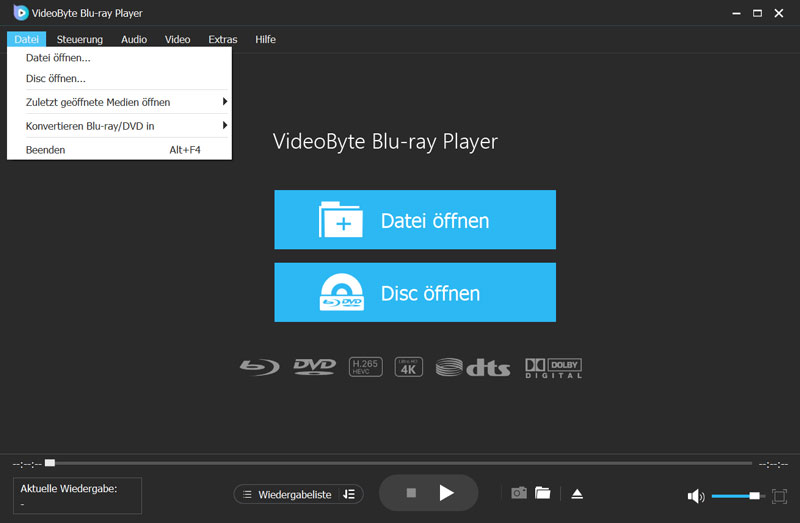Viewport: 800px width, 523px height.
Task: Click the 'VideoByte Blu-ray Player' heading
Action: pos(385,142)
